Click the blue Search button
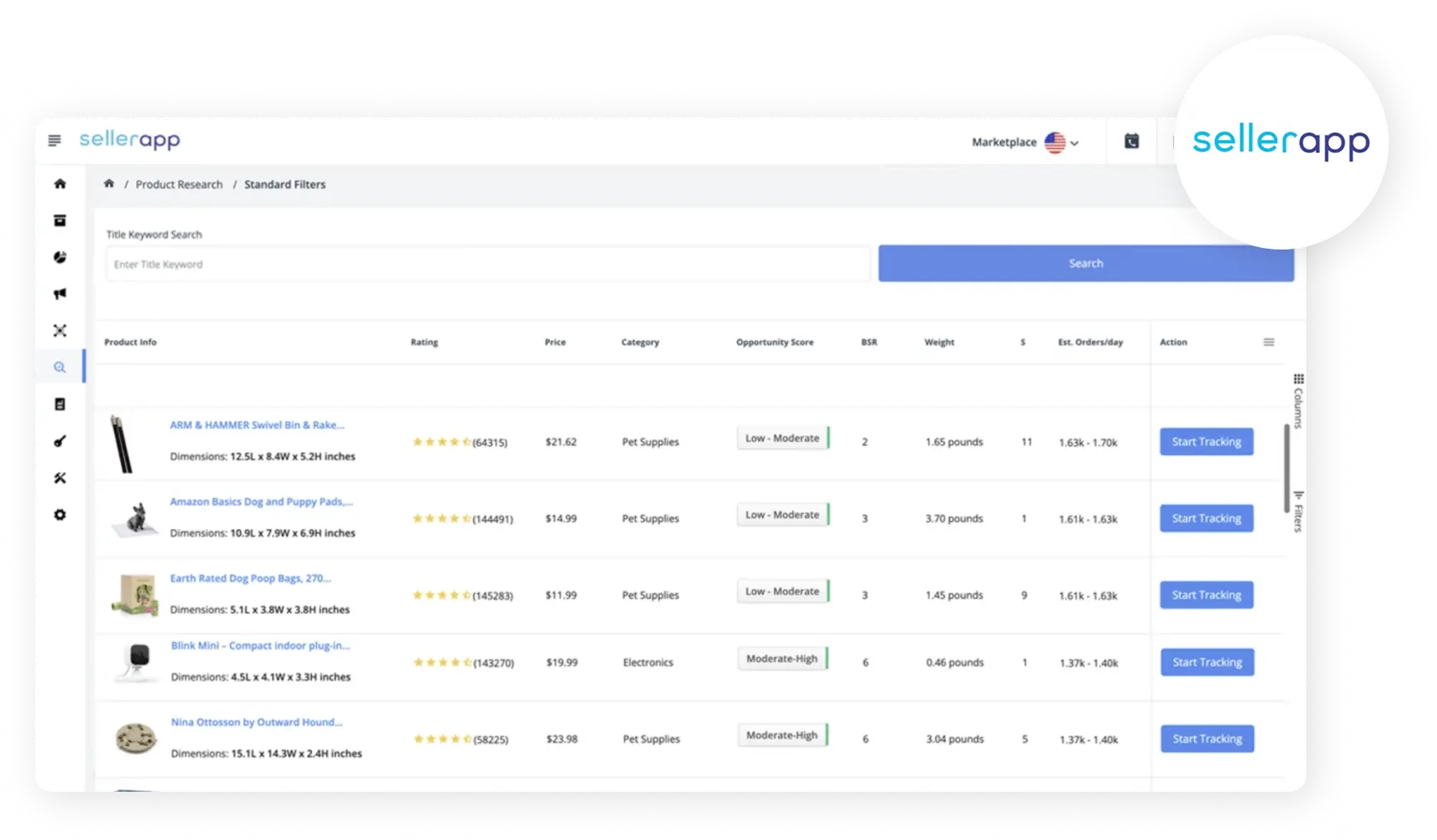This screenshot has height=840, width=1437. pos(1086,263)
